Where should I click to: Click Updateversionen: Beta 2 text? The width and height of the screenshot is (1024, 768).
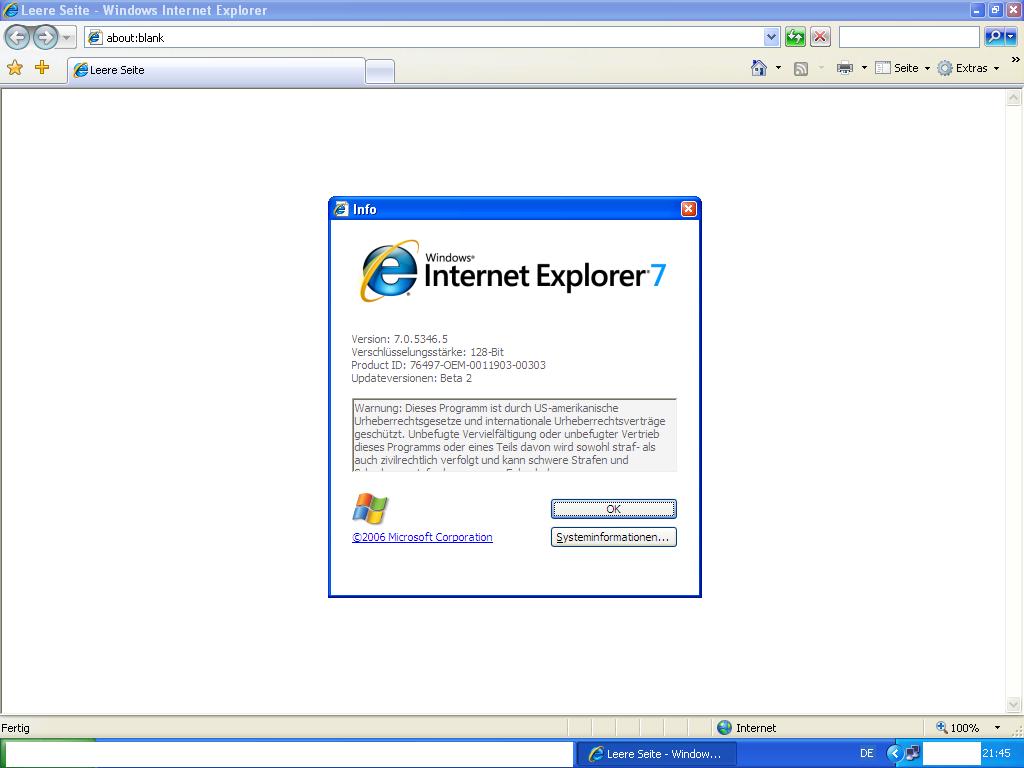click(411, 378)
